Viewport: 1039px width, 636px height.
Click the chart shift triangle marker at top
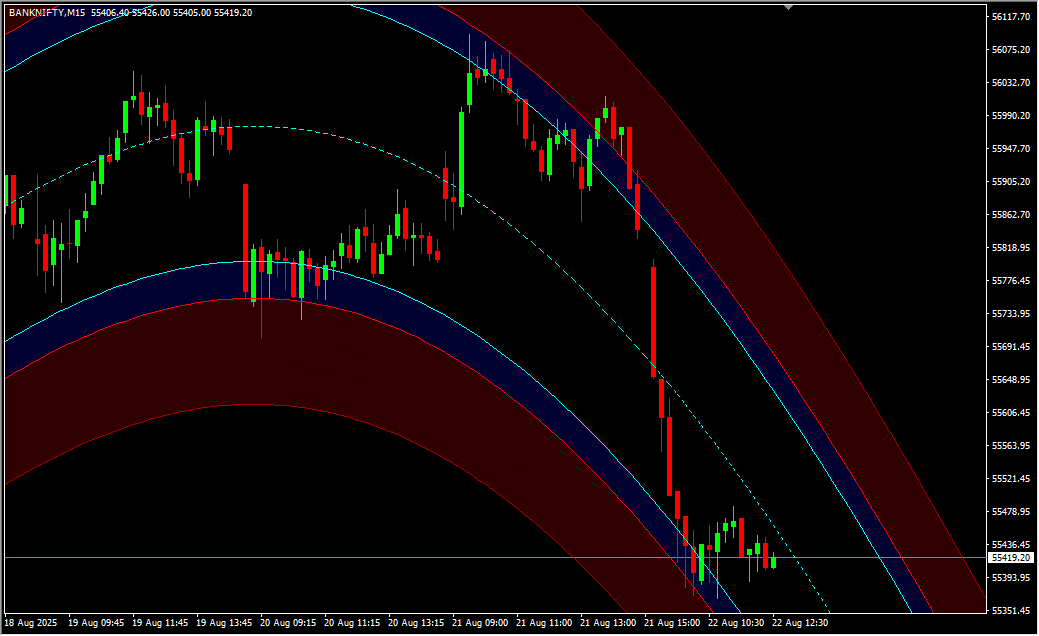coord(789,6)
